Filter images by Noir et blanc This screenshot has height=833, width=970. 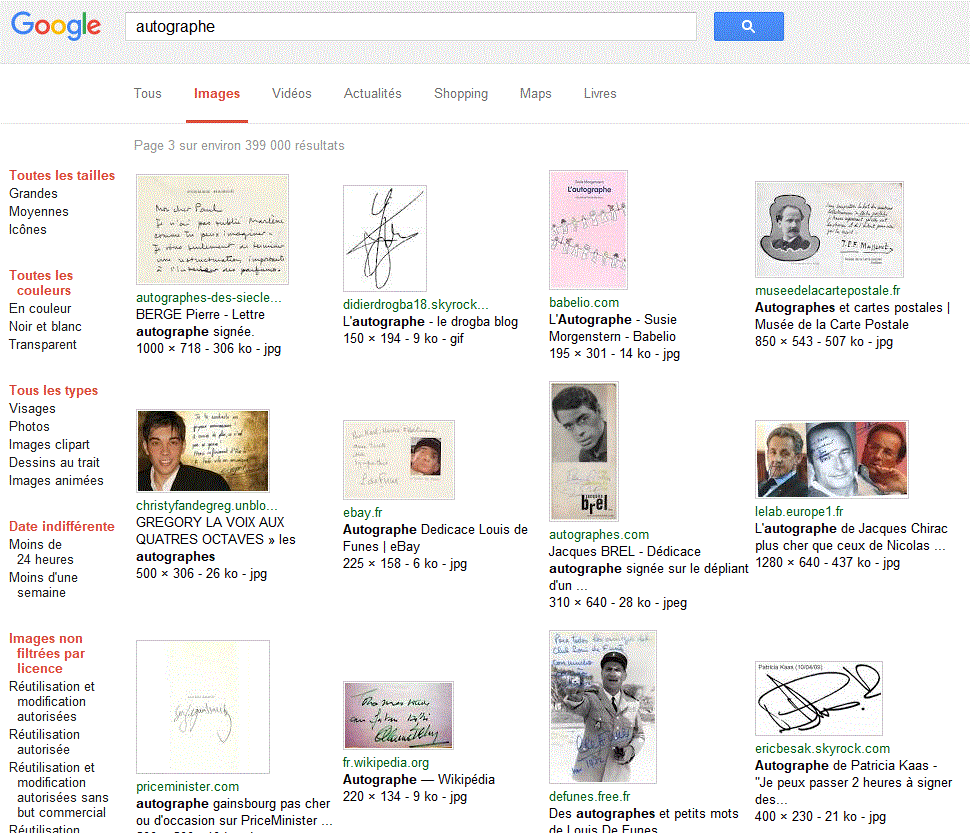pos(45,327)
